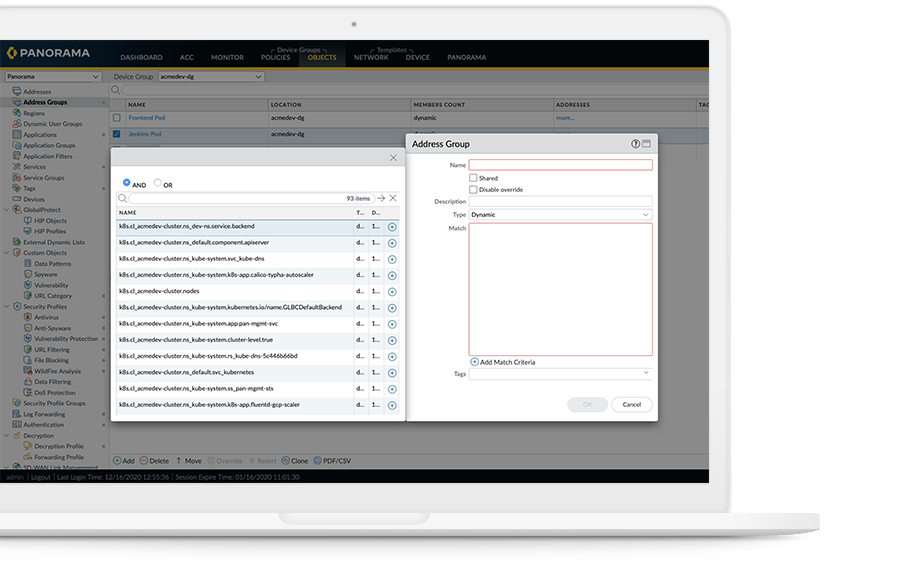
Task: Run search using arrow icon beside 93 items
Action: [x=381, y=198]
